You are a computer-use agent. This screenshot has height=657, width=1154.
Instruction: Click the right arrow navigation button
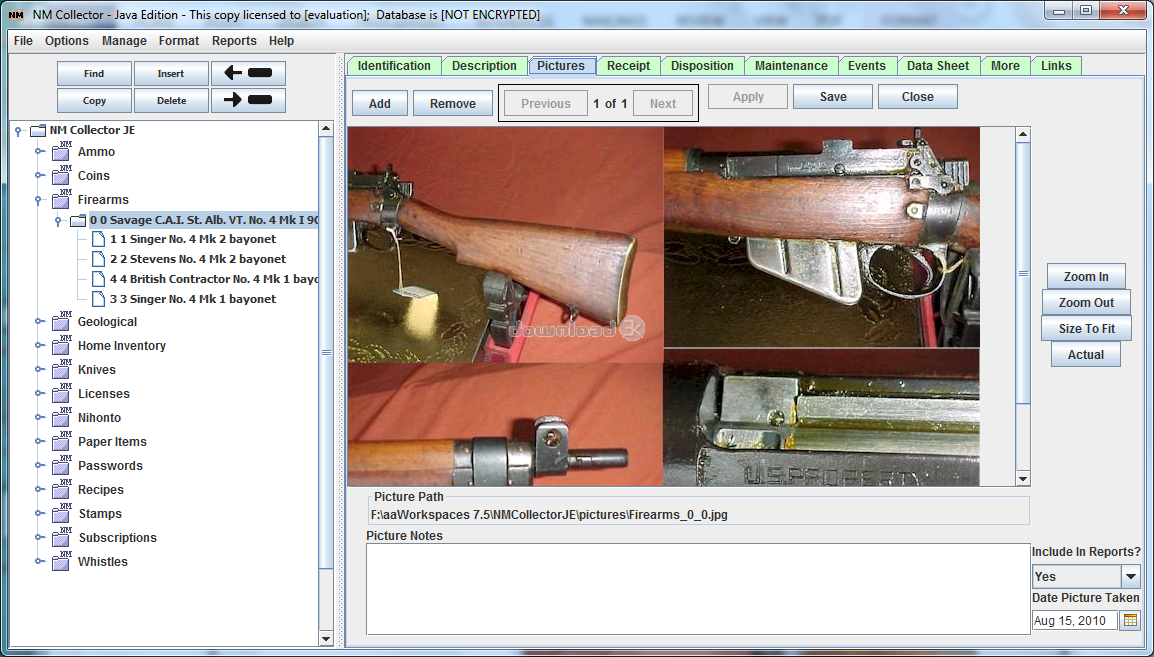tap(248, 100)
